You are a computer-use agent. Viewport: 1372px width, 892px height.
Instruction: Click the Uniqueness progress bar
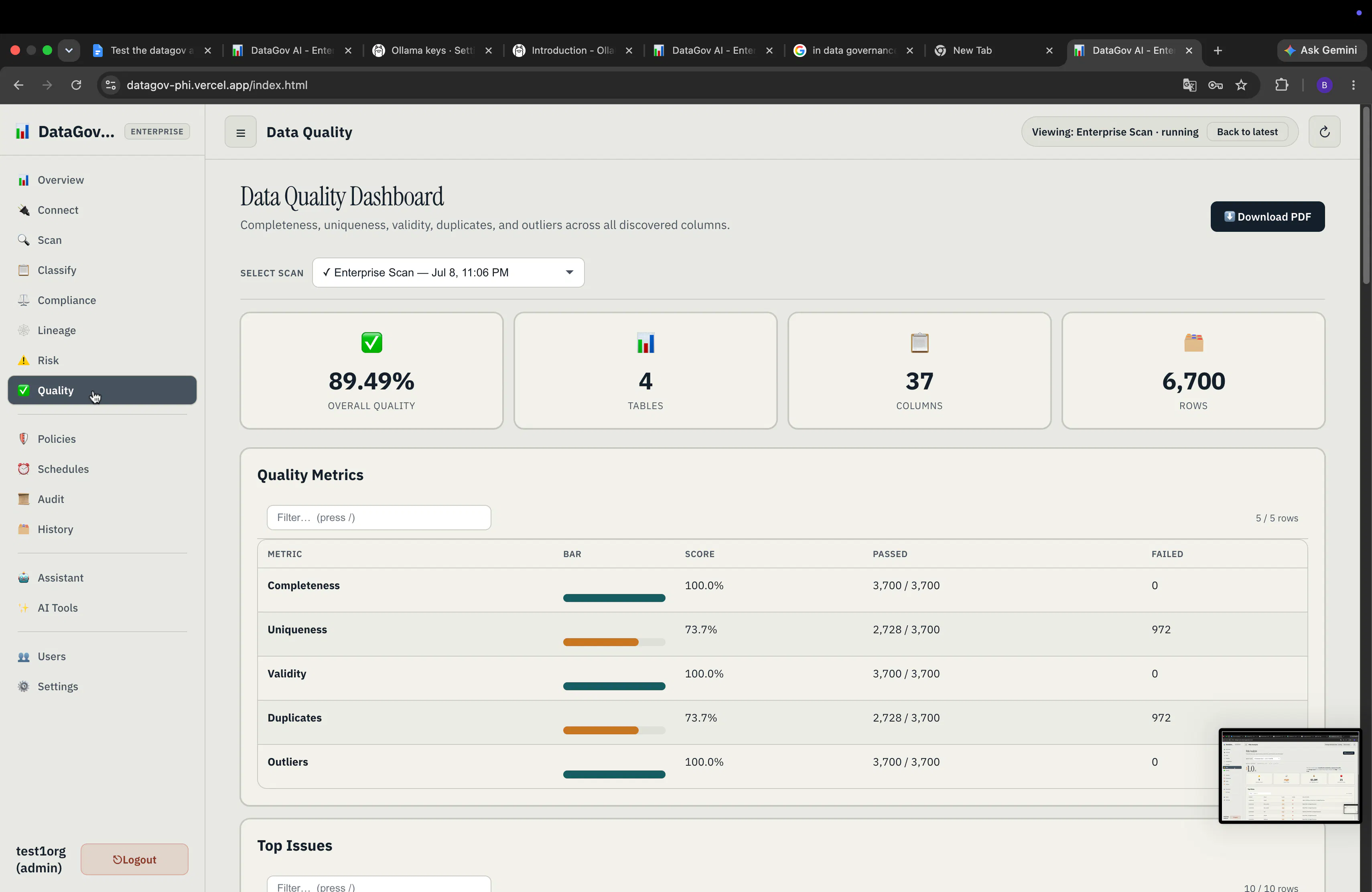pos(614,642)
